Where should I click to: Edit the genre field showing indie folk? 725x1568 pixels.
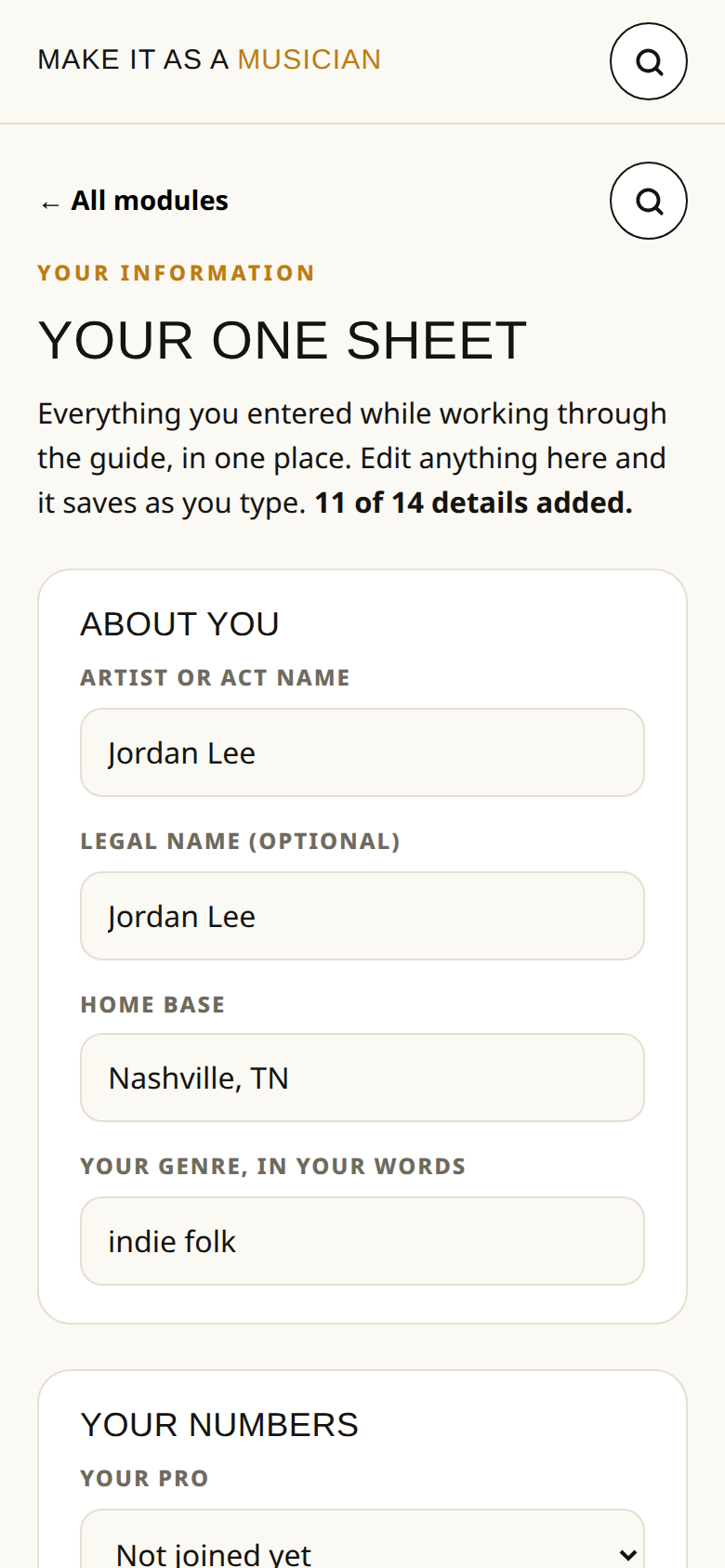click(x=362, y=1241)
